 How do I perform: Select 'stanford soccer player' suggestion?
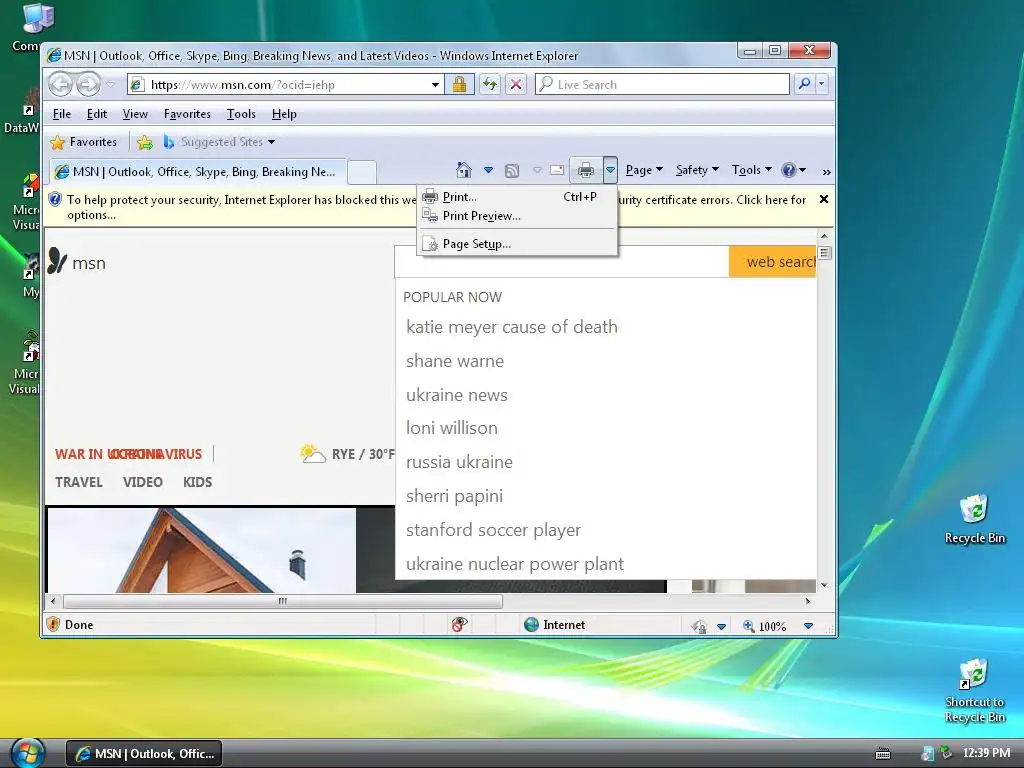[x=493, y=530]
